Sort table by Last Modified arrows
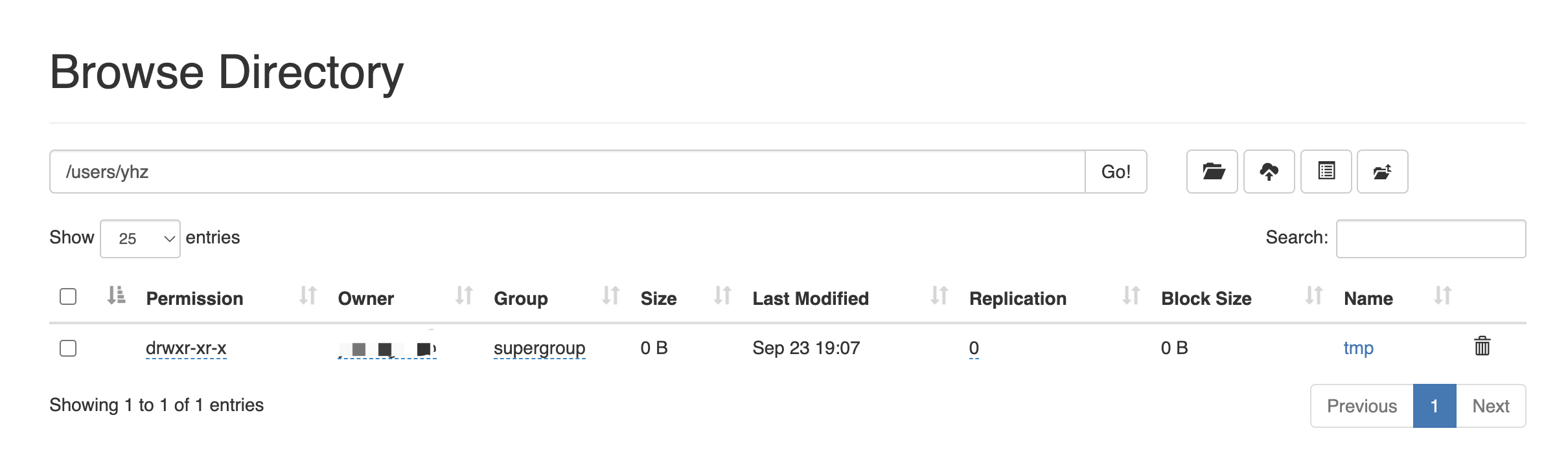 pyautogui.click(x=940, y=296)
